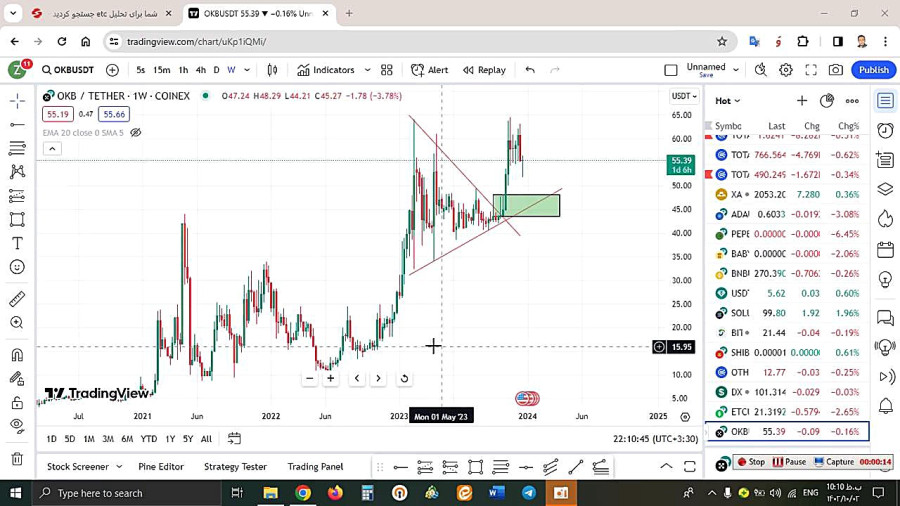Open the object tree layers panel
The width and height of the screenshot is (900, 506).
point(885,189)
